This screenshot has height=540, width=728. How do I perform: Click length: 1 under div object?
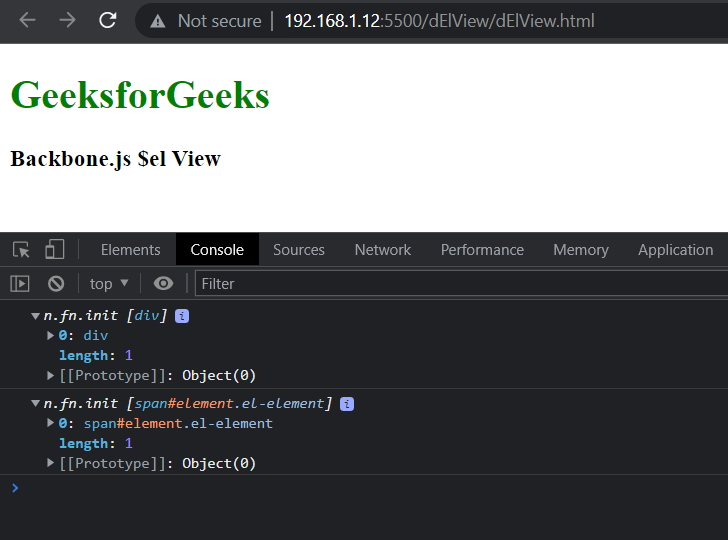click(96, 356)
